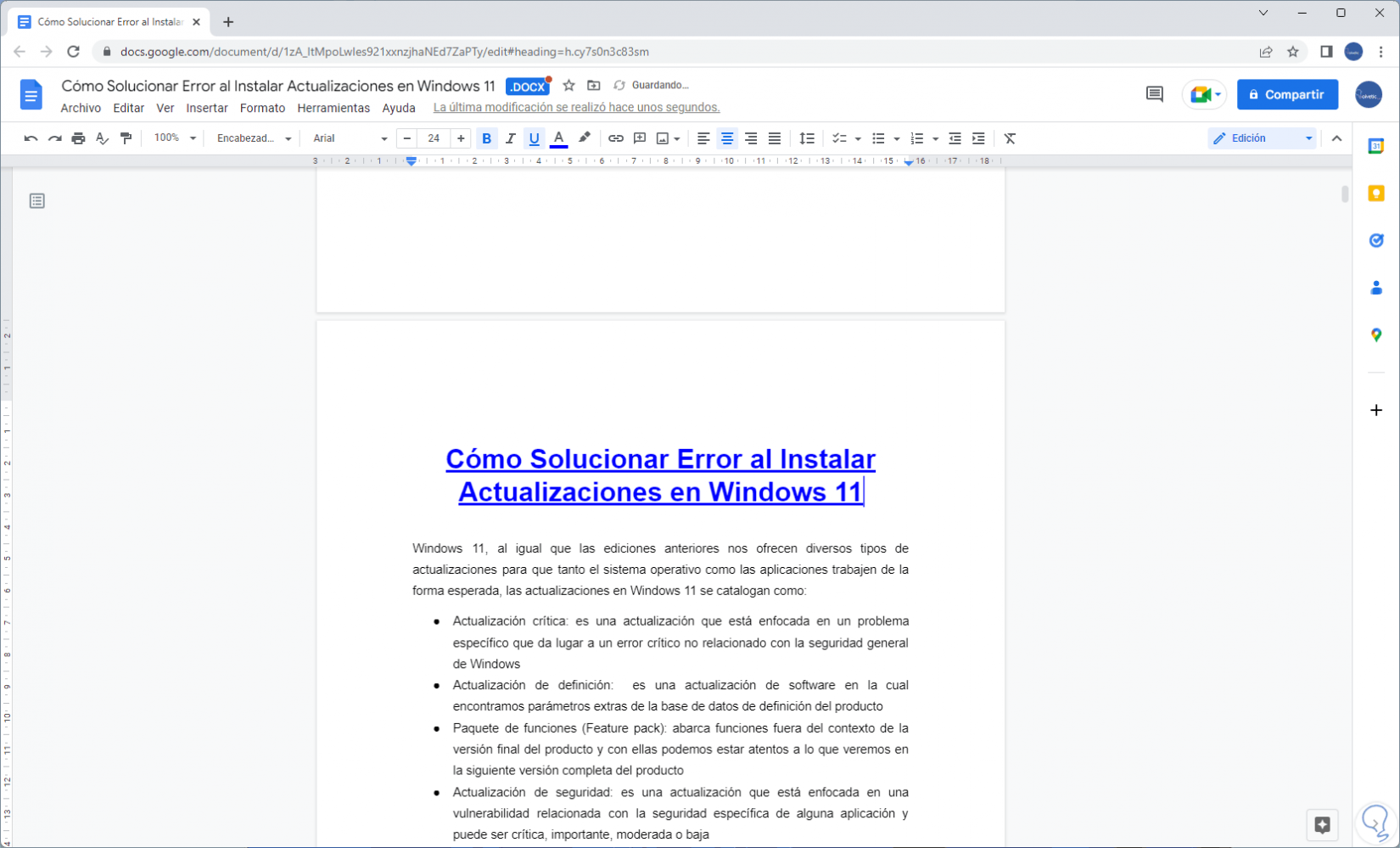1400x848 pixels.
Task: Open Contacts side panel
Action: 1376,288
